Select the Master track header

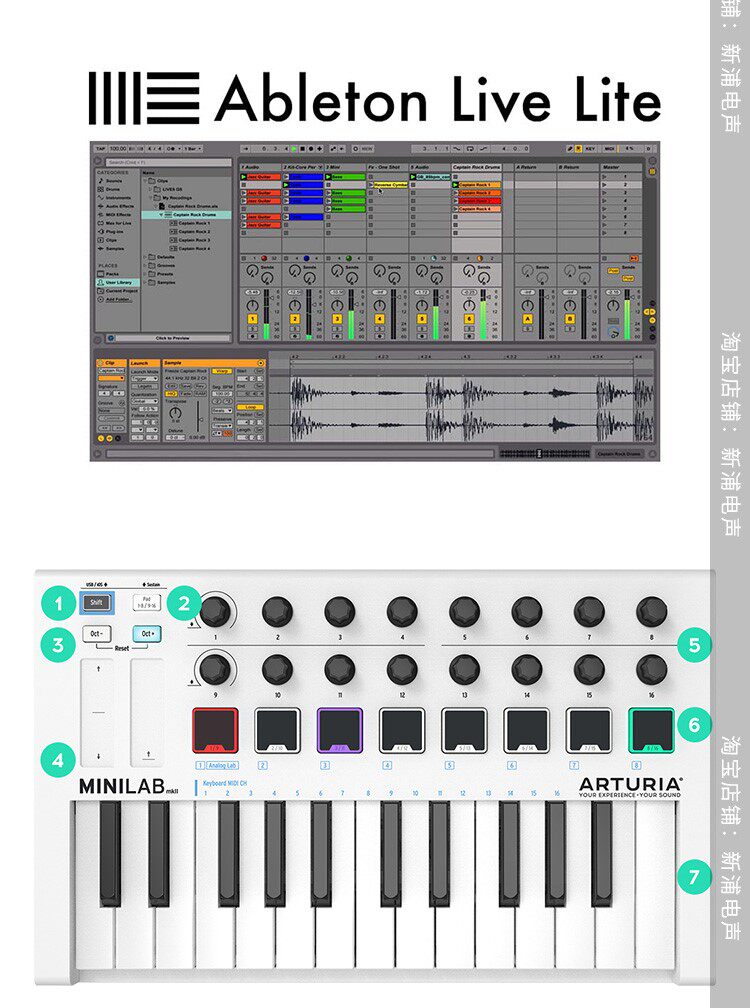pyautogui.click(x=621, y=167)
